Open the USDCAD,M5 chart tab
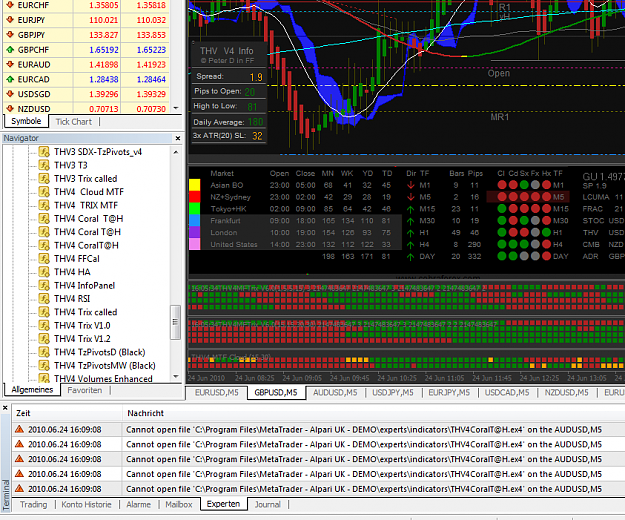 [x=507, y=392]
